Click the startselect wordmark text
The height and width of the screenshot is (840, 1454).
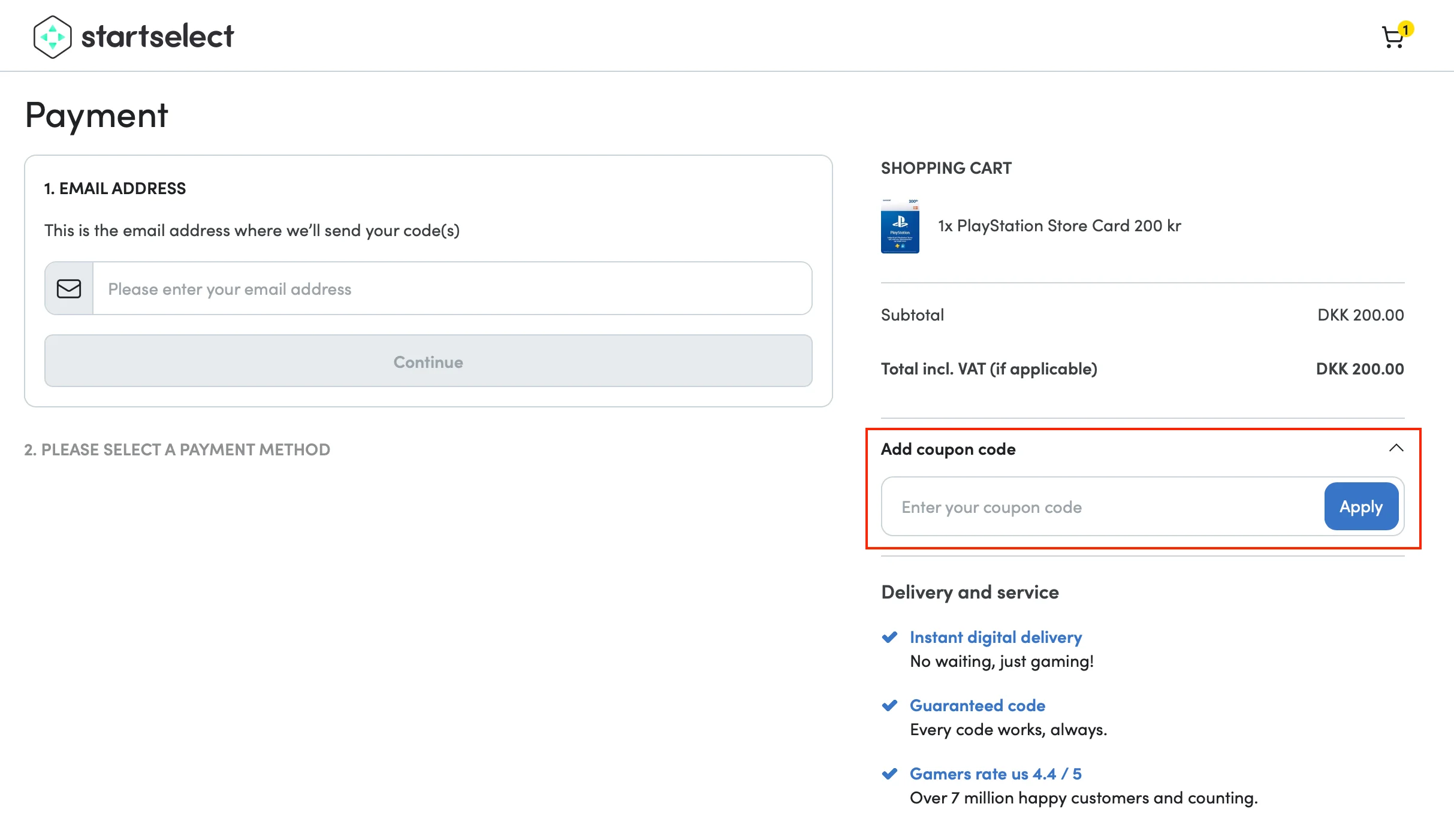pyautogui.click(x=158, y=37)
